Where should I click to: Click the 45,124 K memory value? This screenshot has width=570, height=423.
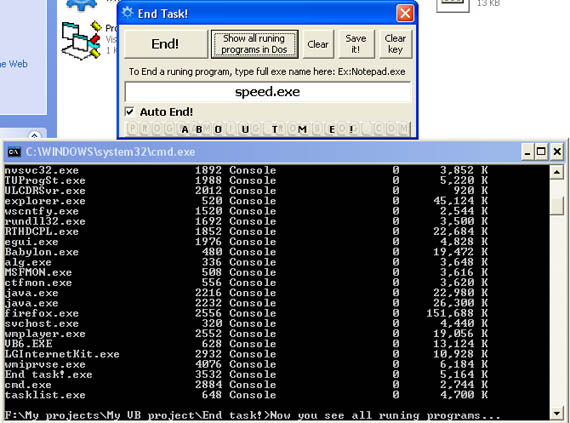click(460, 201)
